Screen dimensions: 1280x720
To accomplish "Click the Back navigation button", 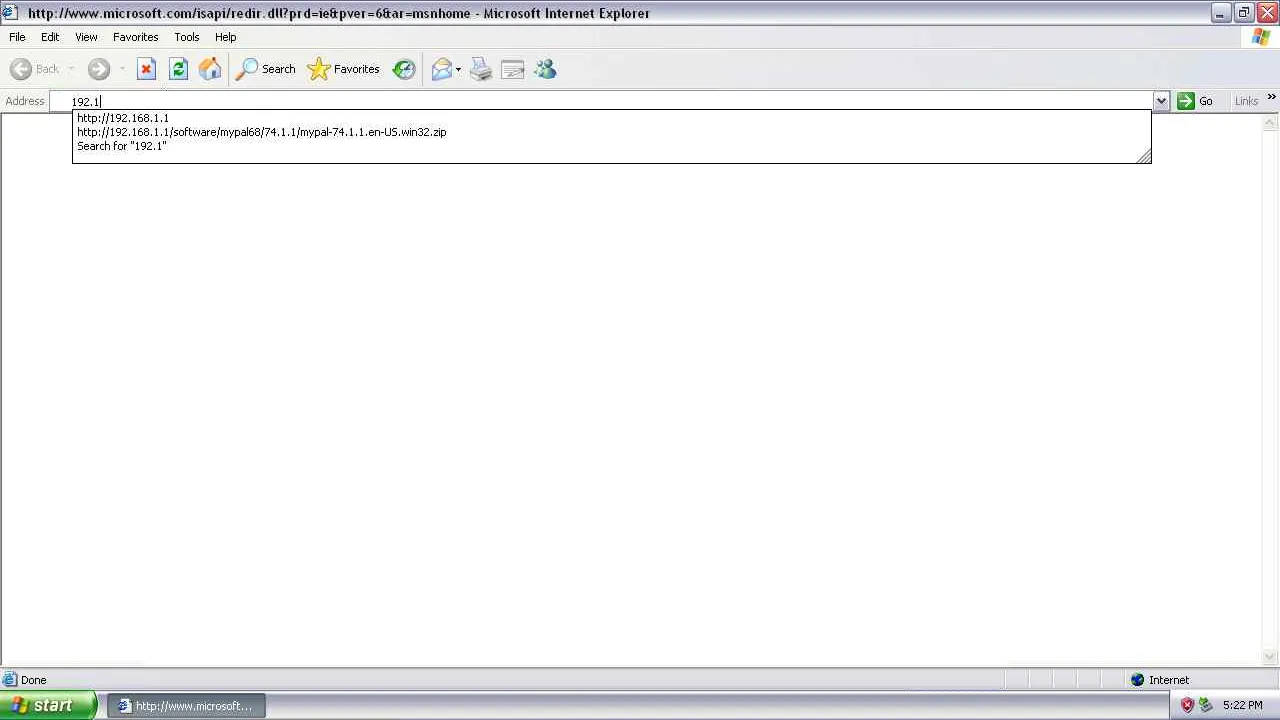I will click(35, 69).
